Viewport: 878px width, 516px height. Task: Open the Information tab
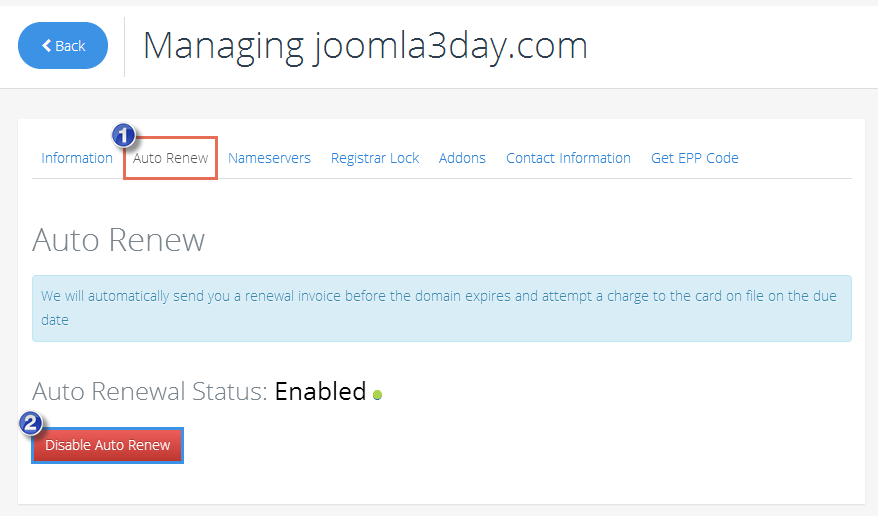click(x=77, y=158)
